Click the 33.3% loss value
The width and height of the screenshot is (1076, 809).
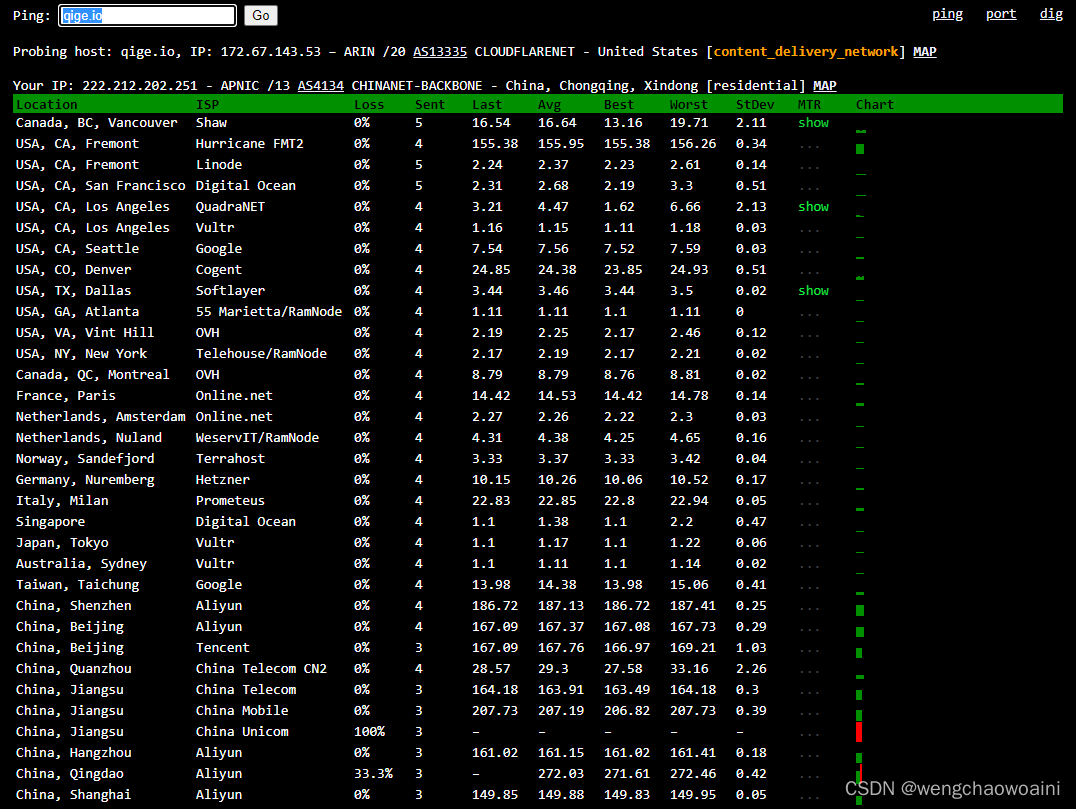(x=373, y=774)
